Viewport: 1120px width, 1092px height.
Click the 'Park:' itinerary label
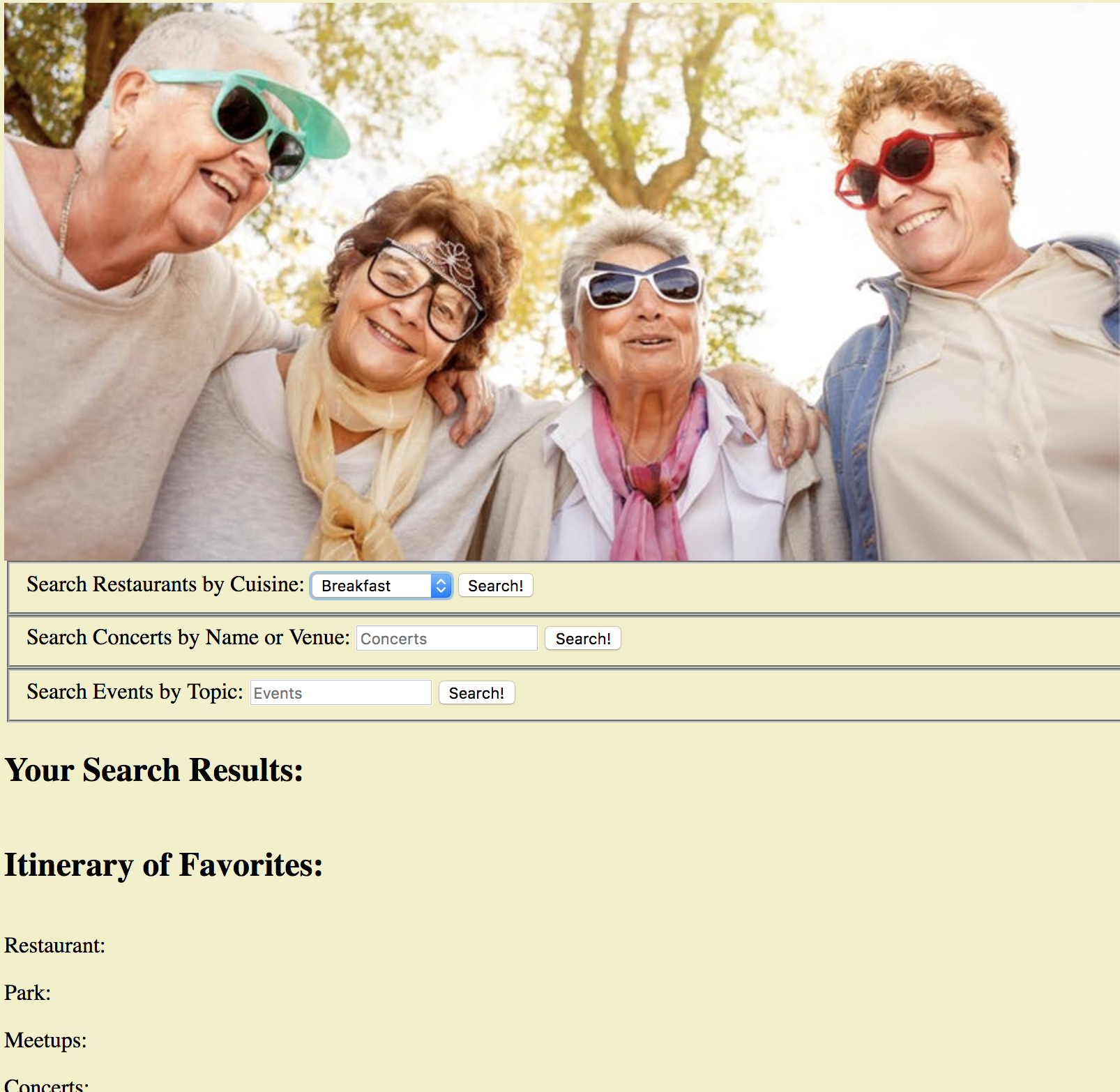coord(28,993)
